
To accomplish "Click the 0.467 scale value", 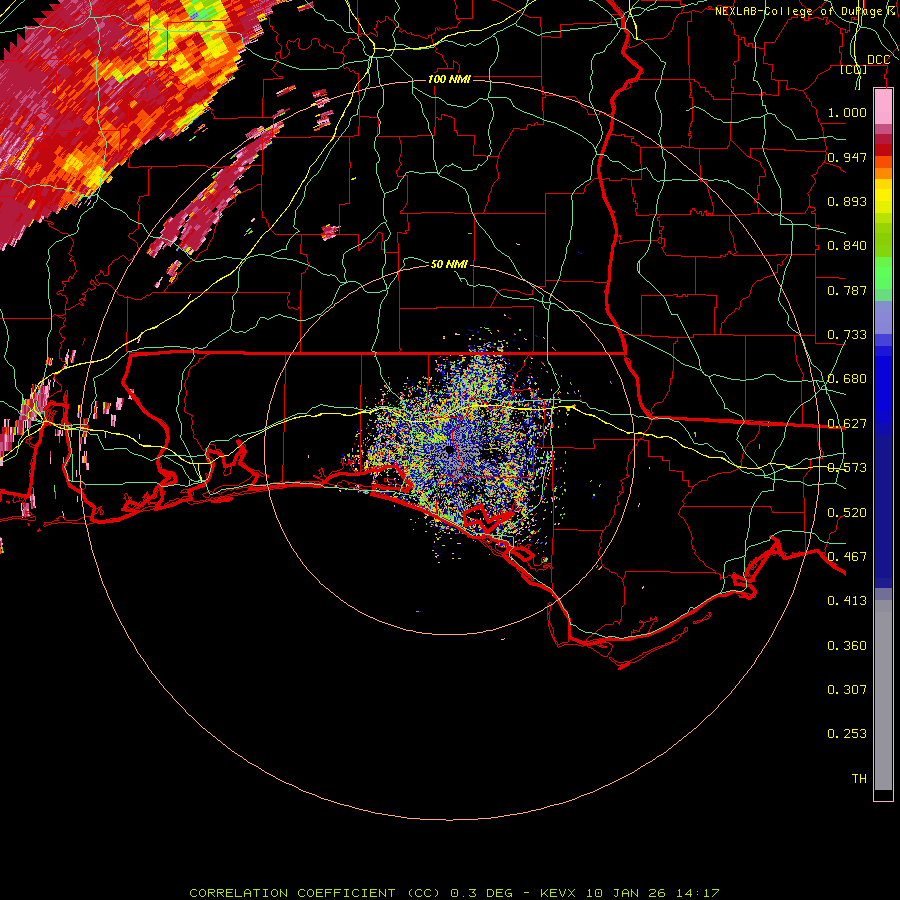I will pyautogui.click(x=847, y=556).
